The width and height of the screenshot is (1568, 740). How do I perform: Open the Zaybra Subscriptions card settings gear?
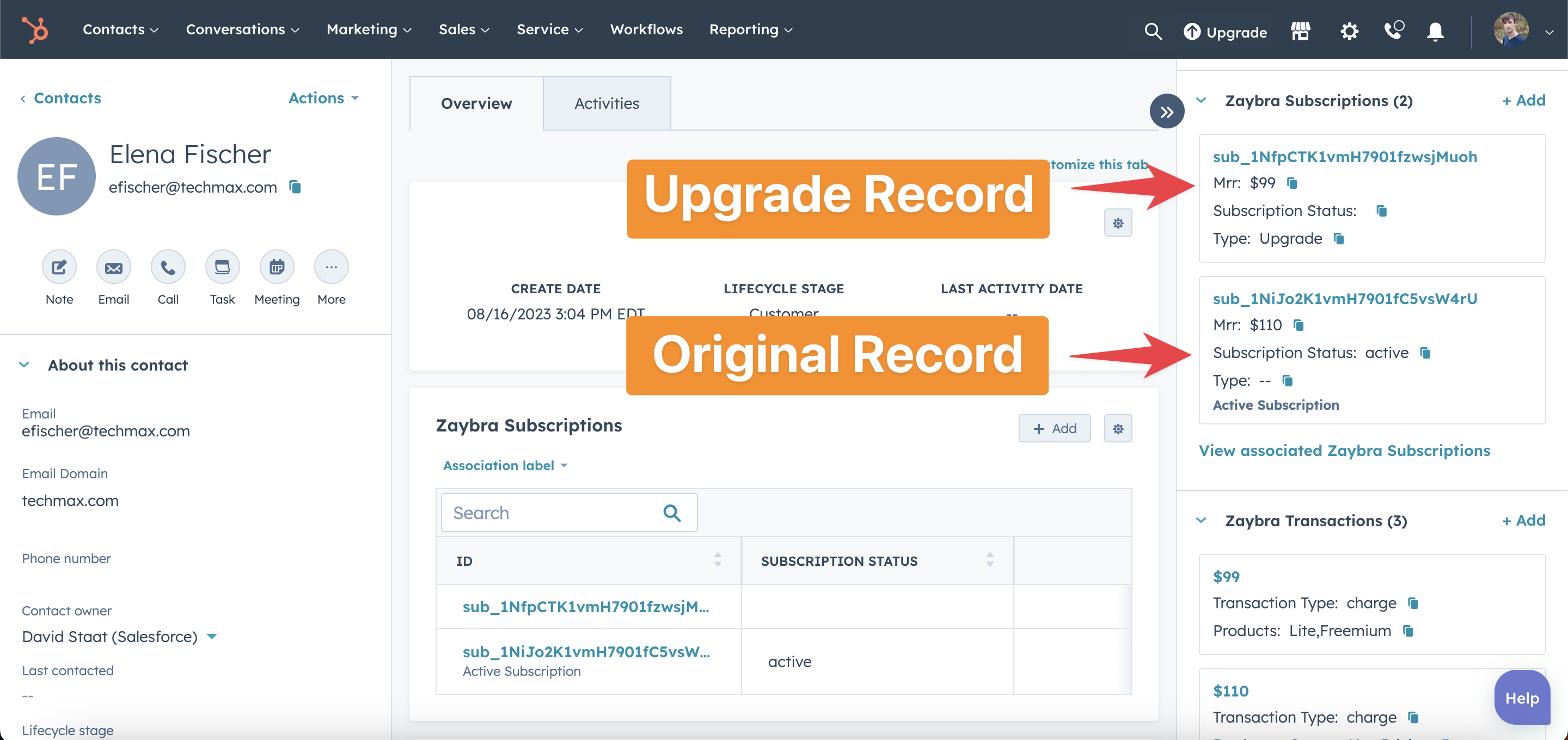1118,428
